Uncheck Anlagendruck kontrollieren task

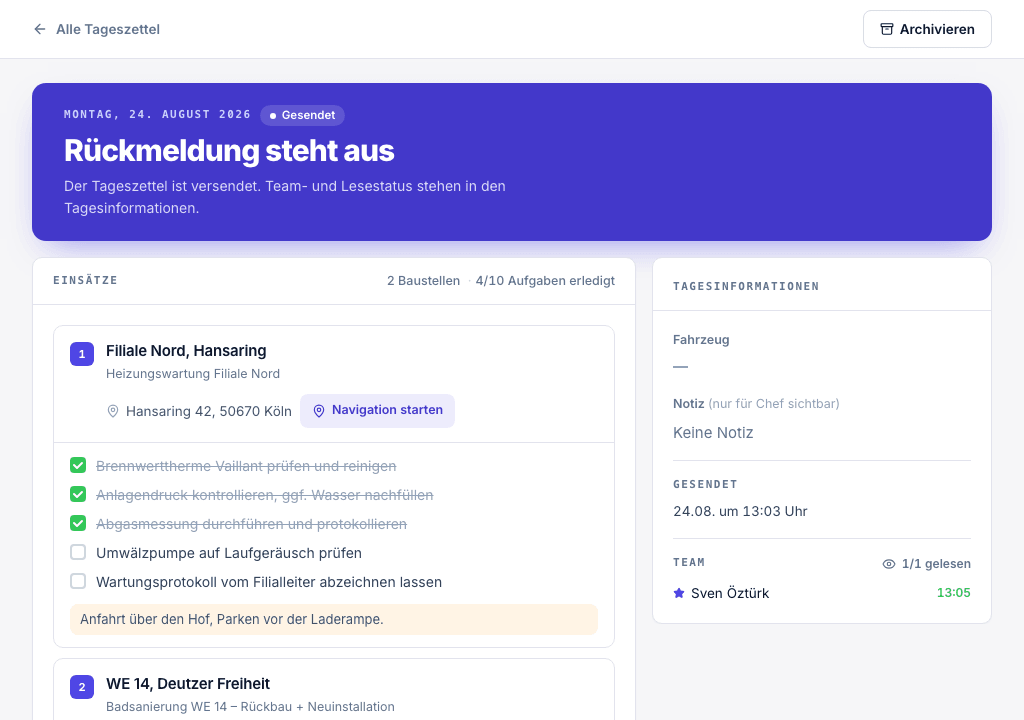pyautogui.click(x=78, y=494)
